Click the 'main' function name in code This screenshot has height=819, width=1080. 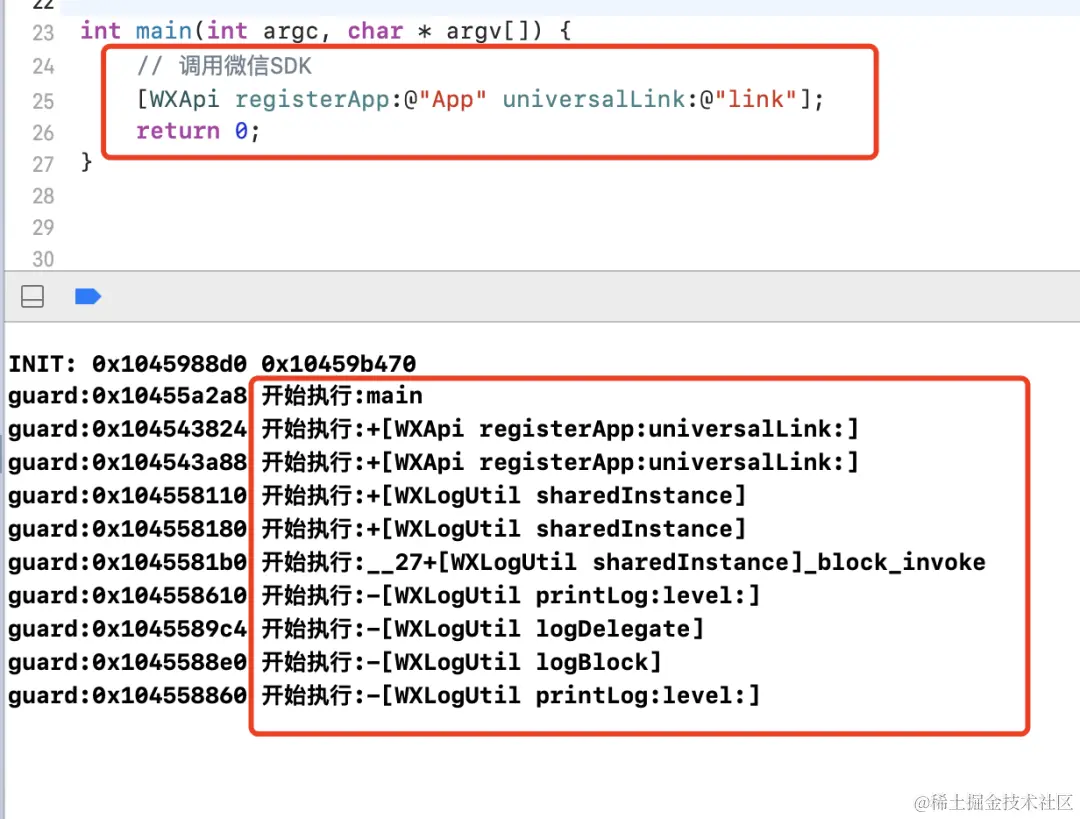[163, 31]
